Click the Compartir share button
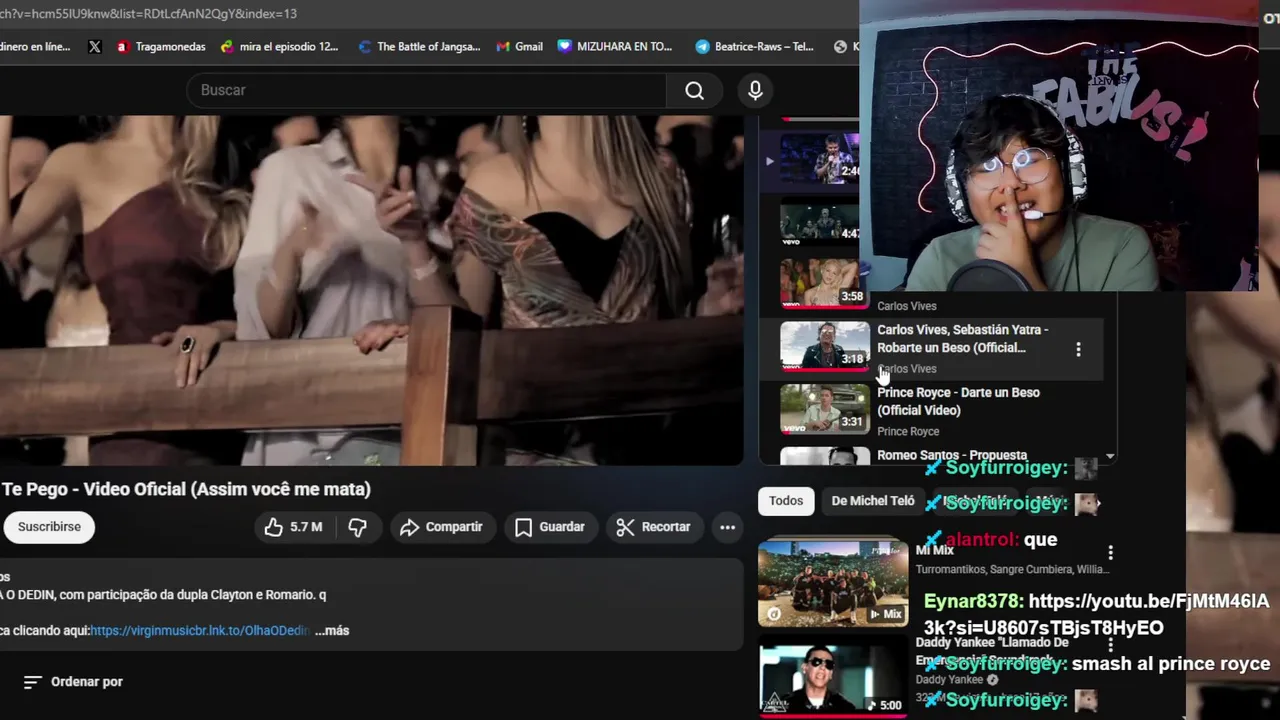1280x720 pixels. coord(440,527)
